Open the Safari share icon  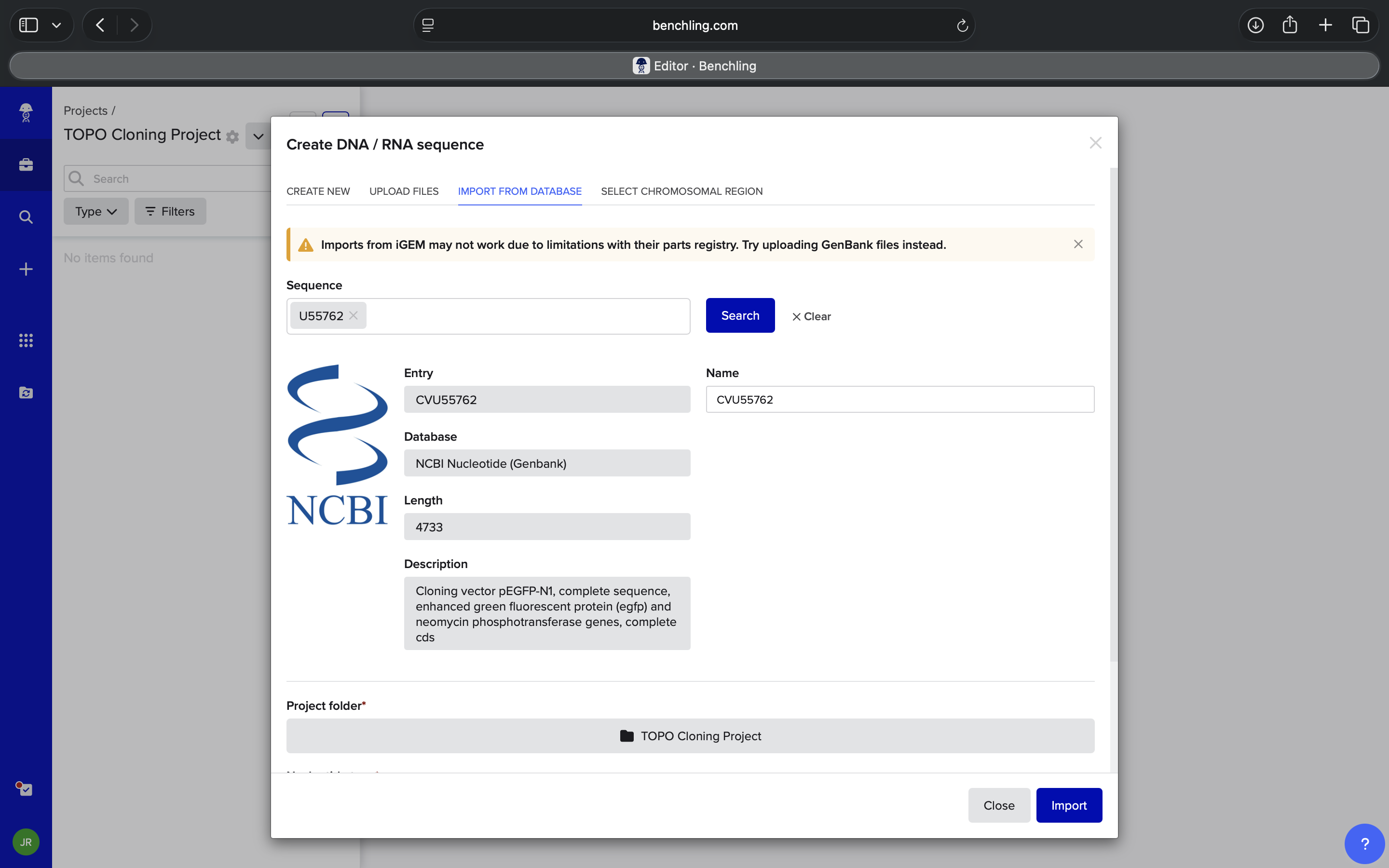[x=1290, y=25]
